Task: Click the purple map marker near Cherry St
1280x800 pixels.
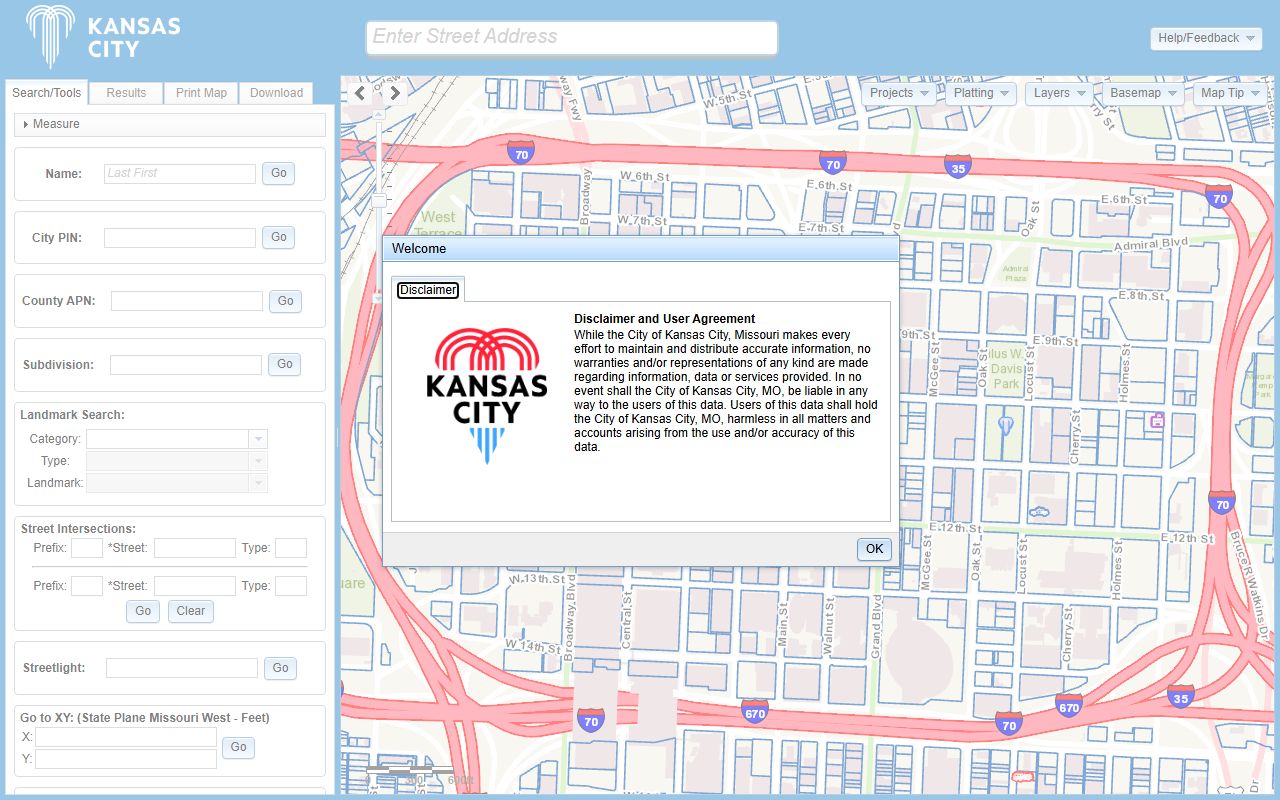Action: pyautogui.click(x=1157, y=420)
